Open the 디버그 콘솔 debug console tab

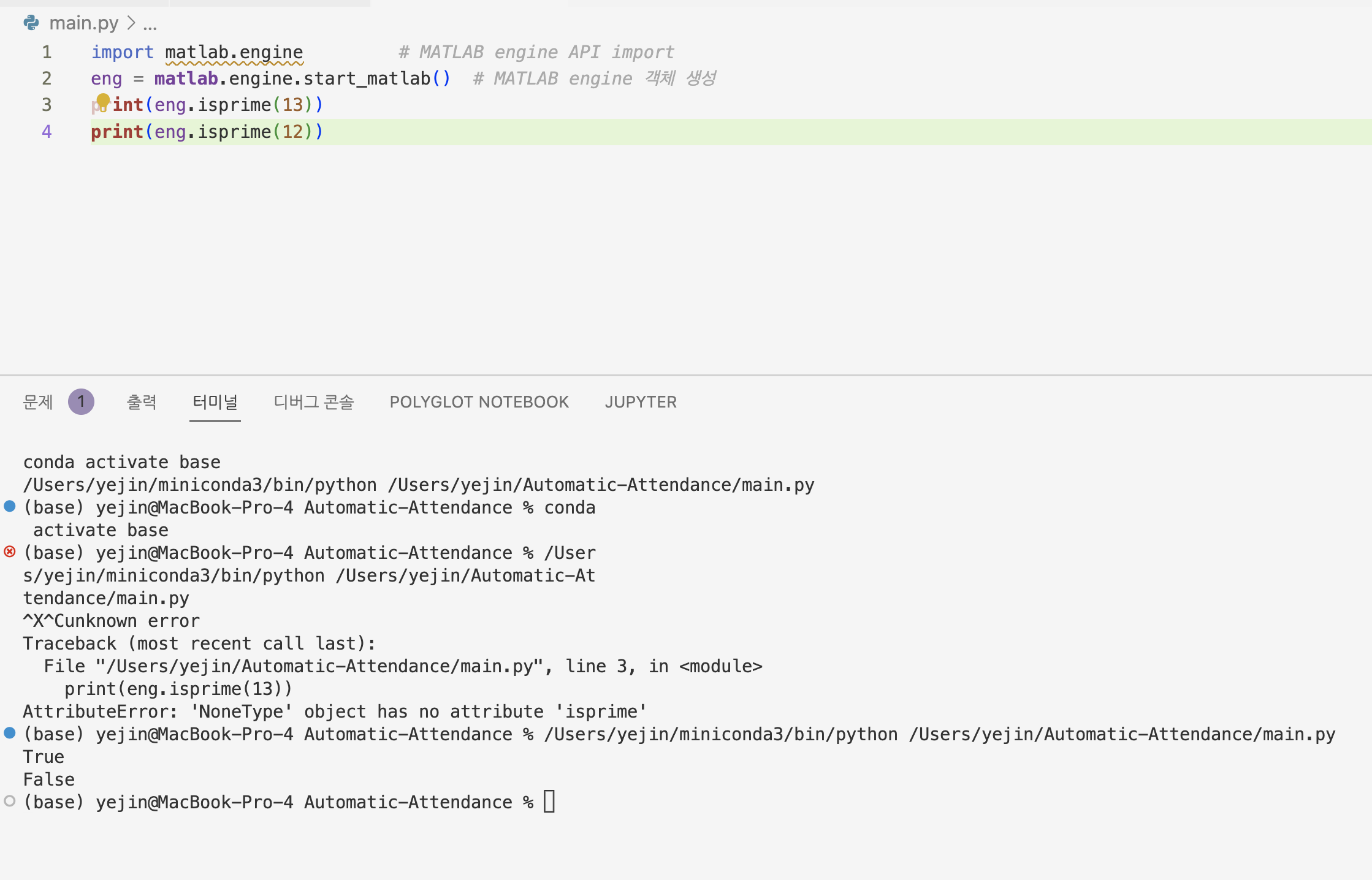click(x=314, y=402)
